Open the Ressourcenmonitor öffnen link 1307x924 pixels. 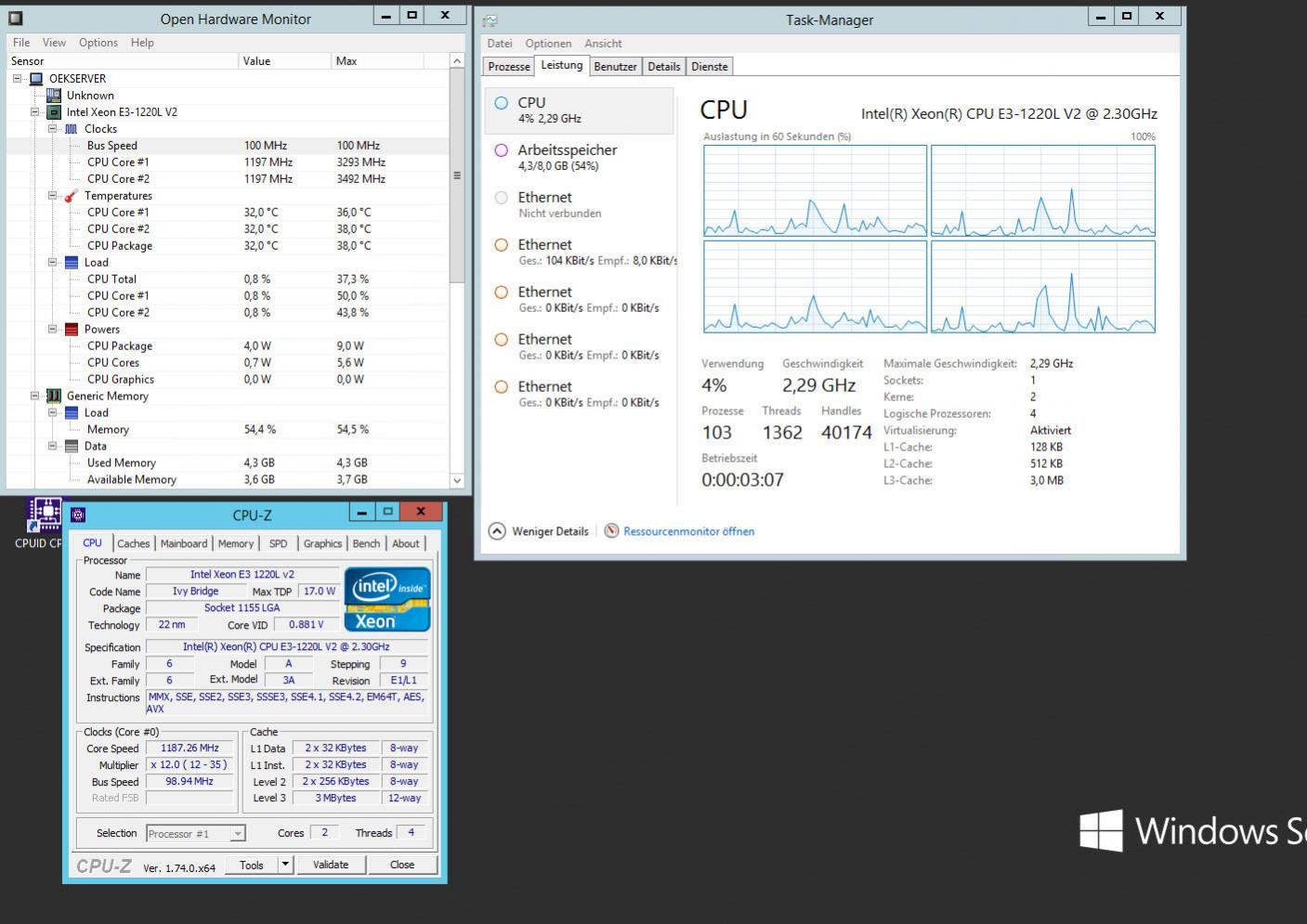click(x=688, y=531)
